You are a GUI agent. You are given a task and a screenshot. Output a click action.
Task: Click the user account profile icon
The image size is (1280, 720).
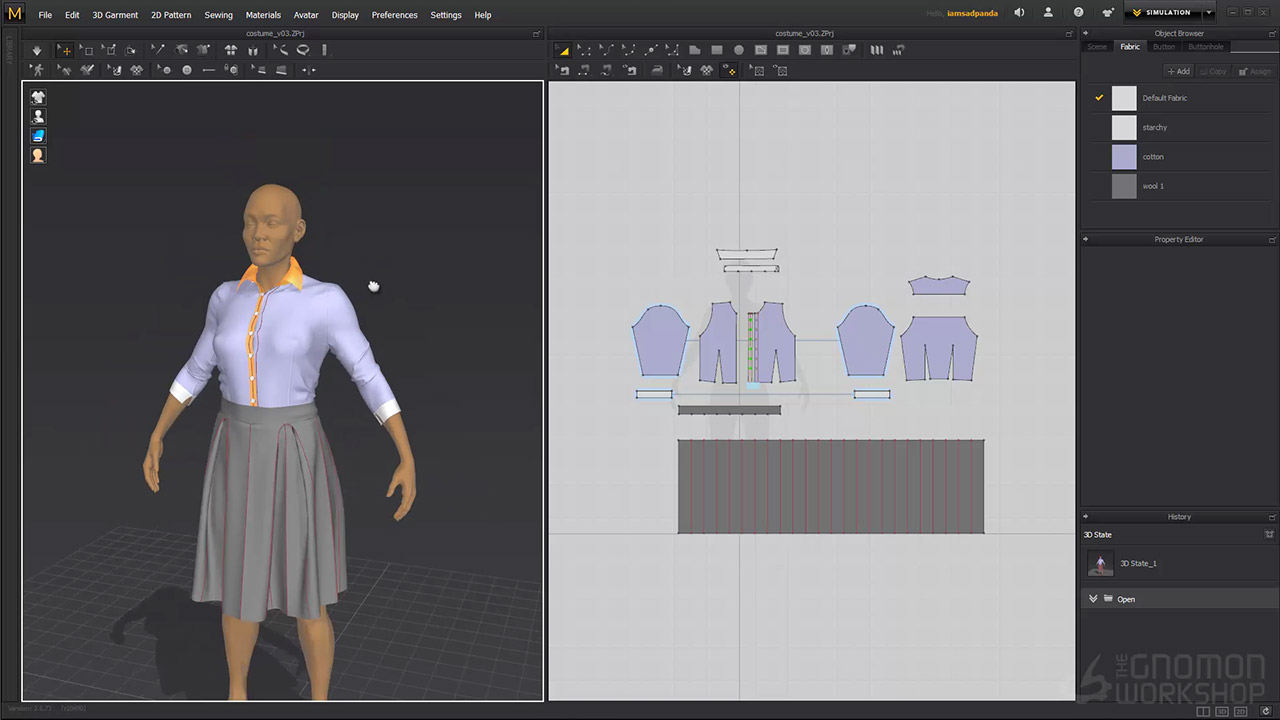pos(1048,13)
